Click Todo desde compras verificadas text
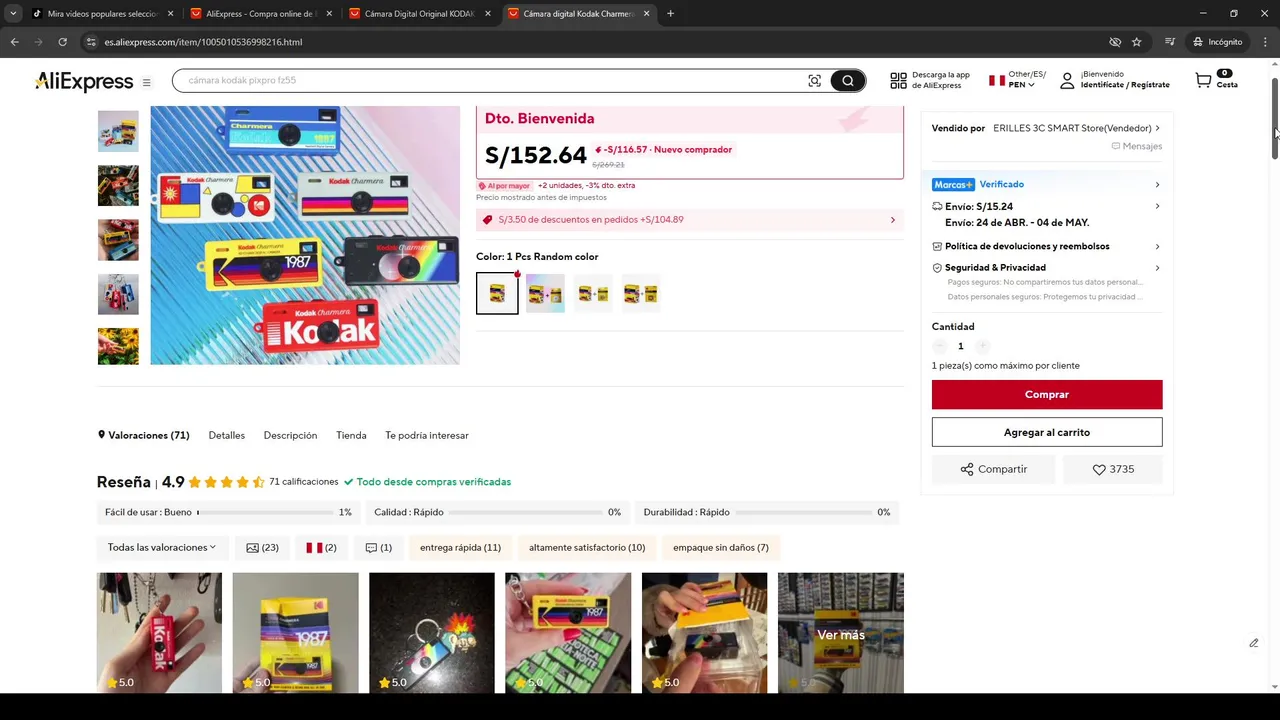The height and width of the screenshot is (720, 1280). tap(434, 482)
